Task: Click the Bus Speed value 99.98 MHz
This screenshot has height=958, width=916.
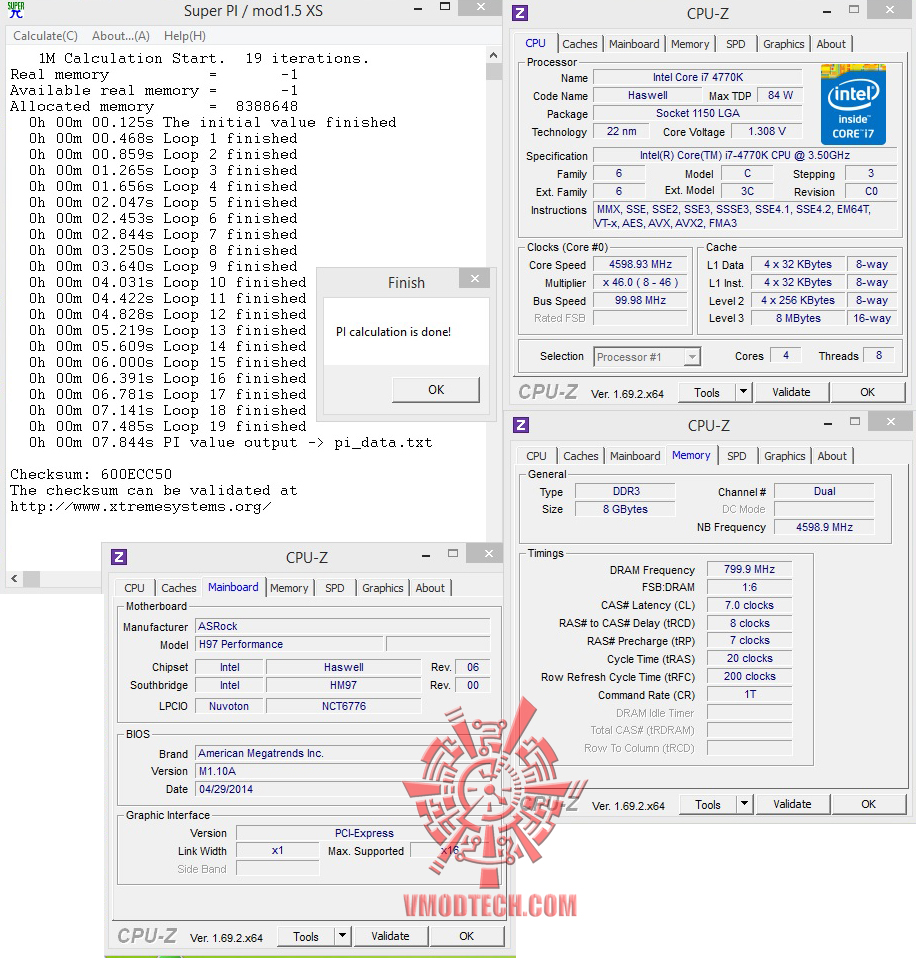Action: pyautogui.click(x=640, y=300)
